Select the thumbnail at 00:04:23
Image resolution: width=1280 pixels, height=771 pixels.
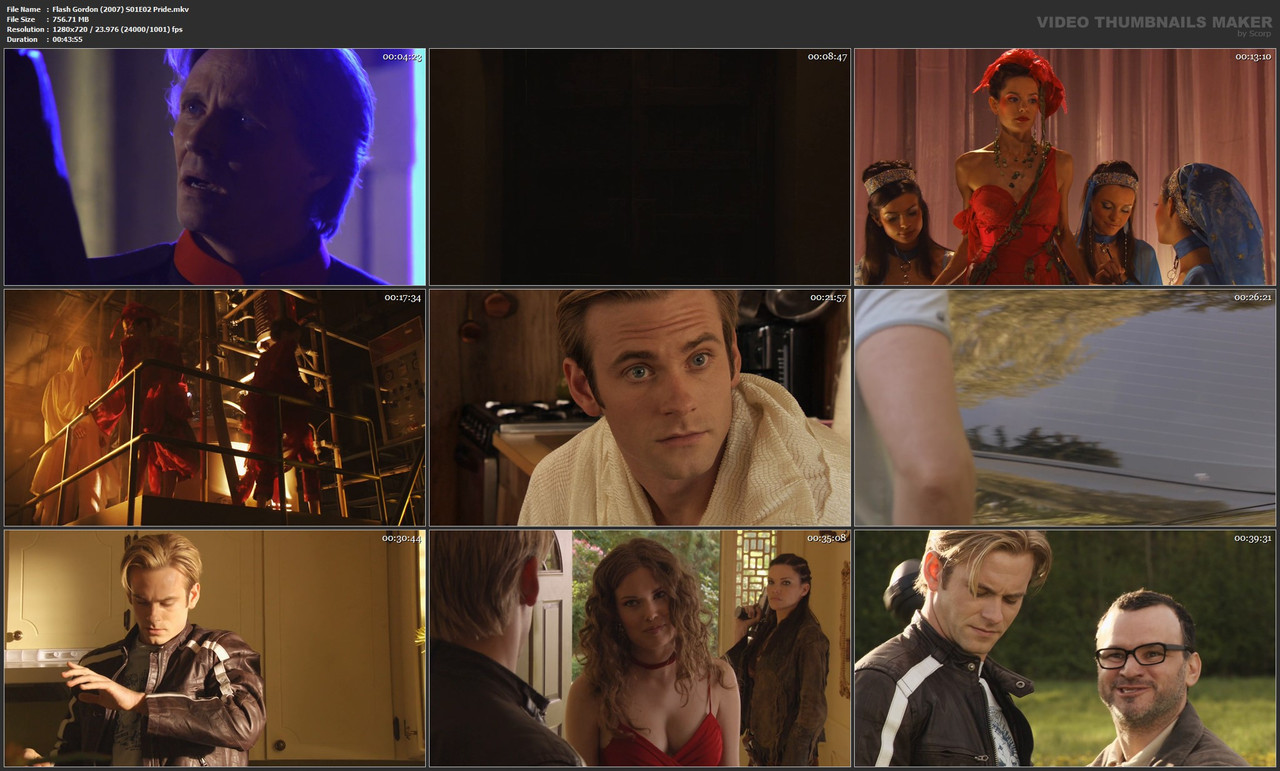point(215,167)
